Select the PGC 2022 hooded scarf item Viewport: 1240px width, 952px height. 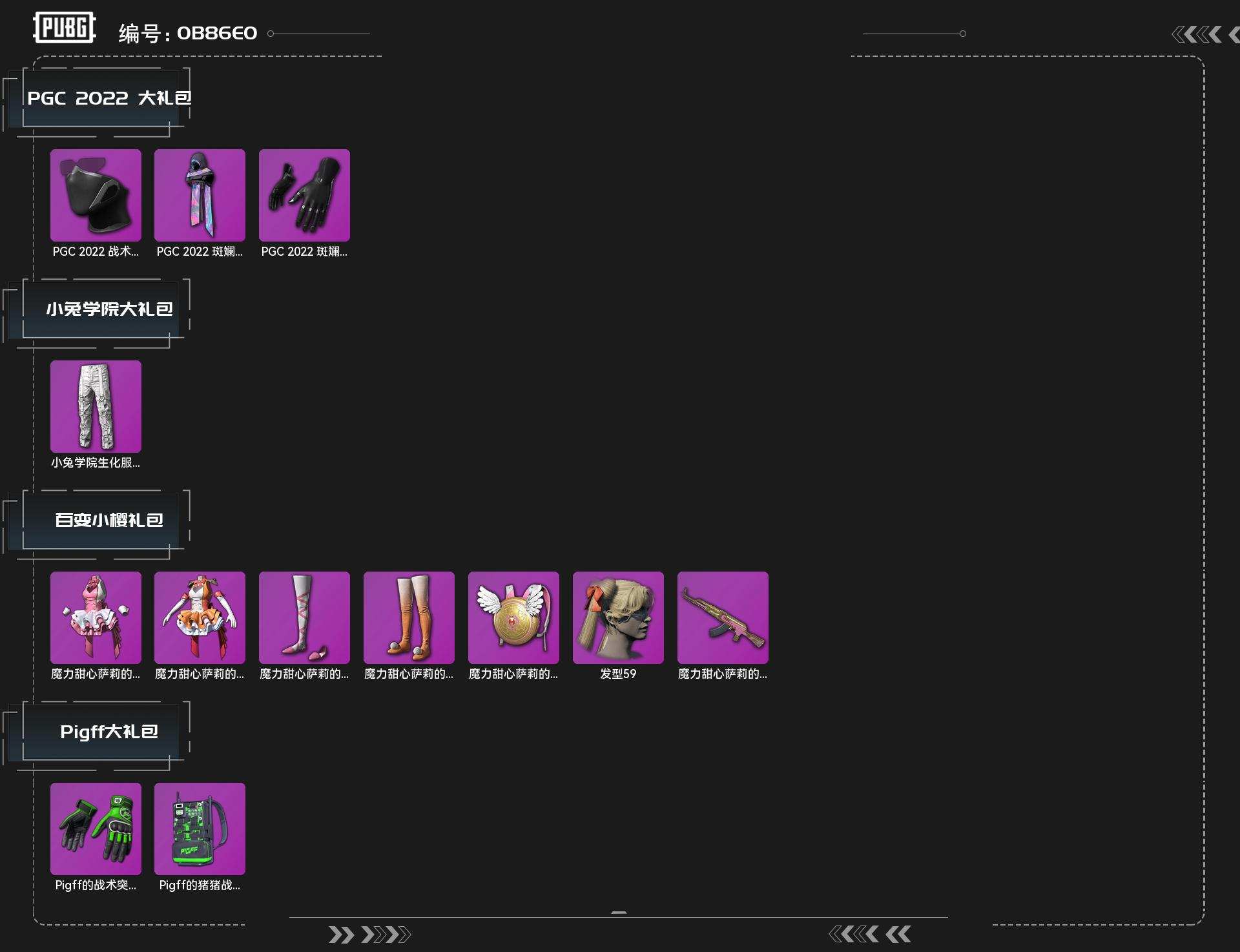(200, 195)
